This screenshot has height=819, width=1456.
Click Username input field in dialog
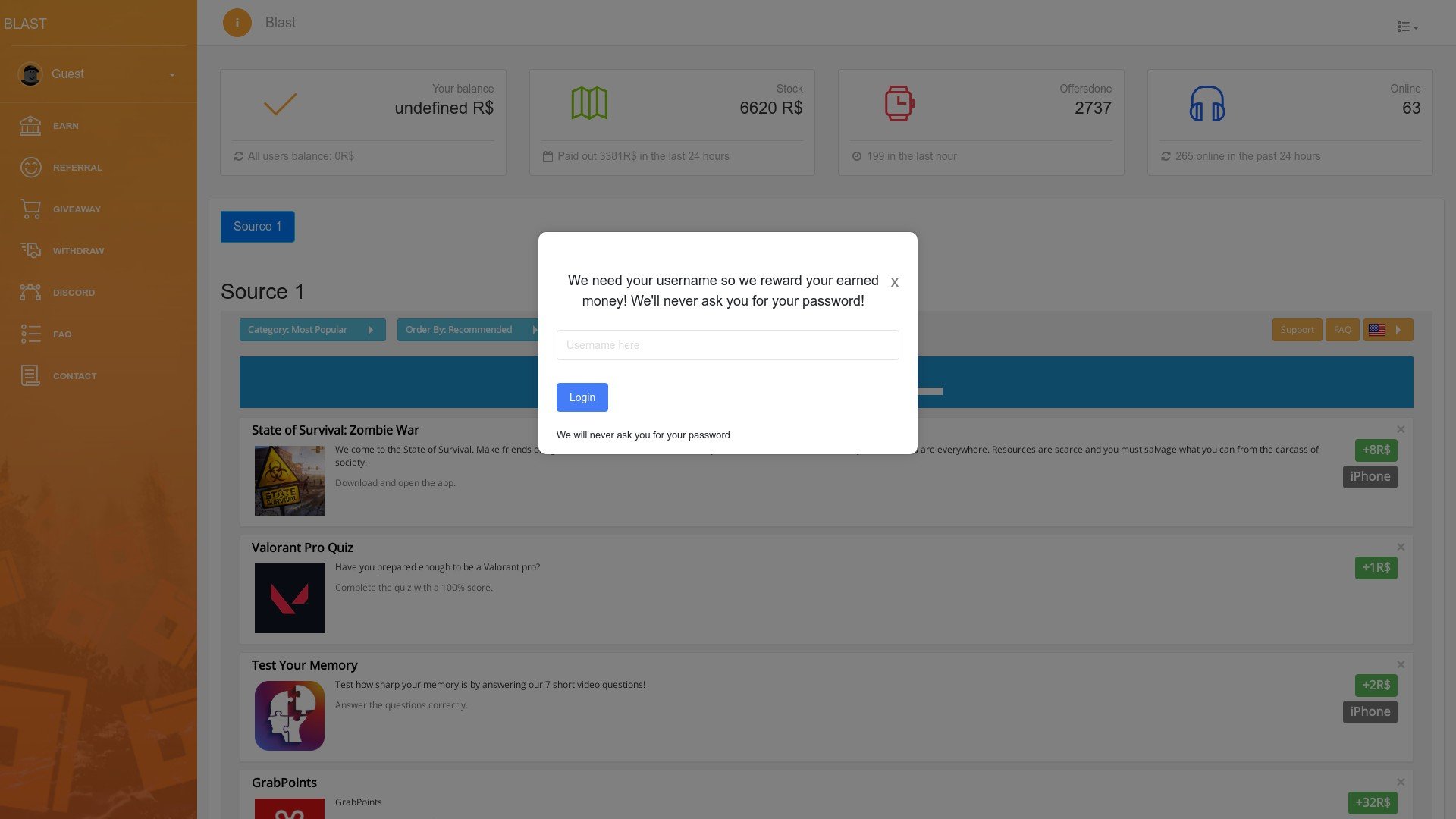728,344
